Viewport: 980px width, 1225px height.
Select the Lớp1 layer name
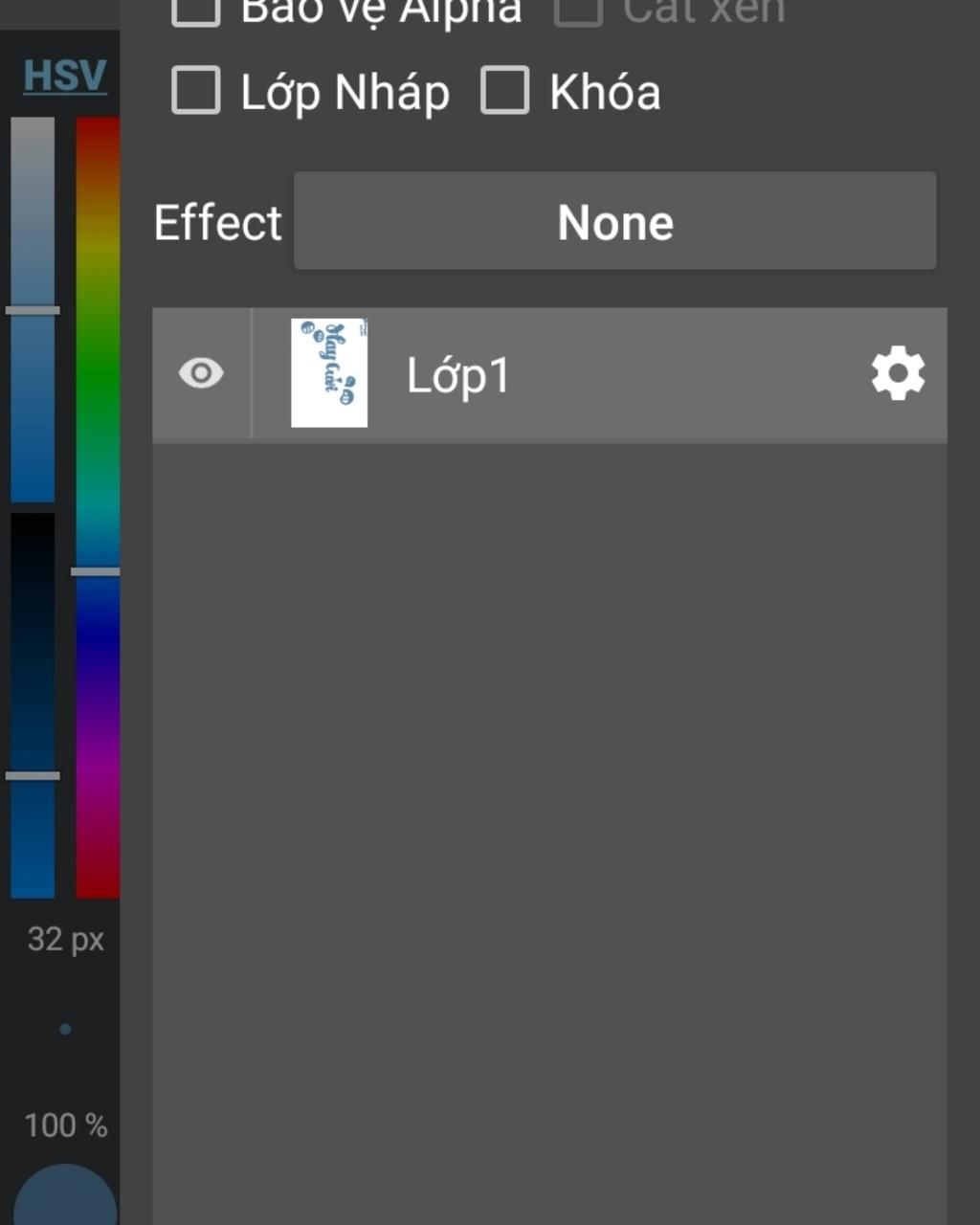(458, 375)
